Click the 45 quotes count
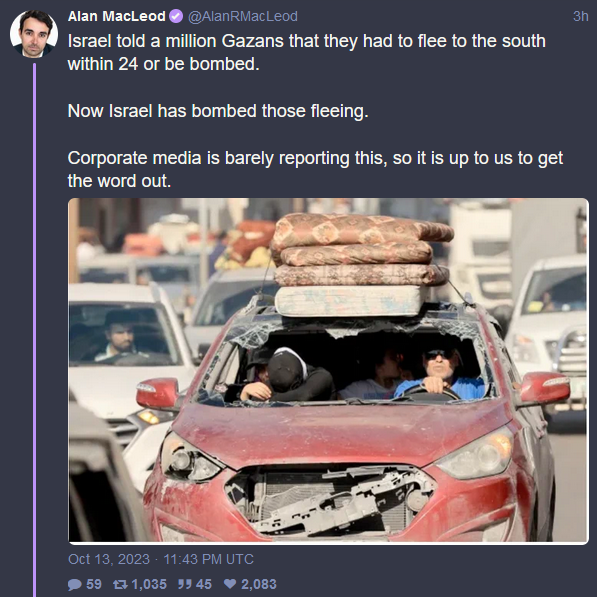The width and height of the screenshot is (597, 597). pos(204,584)
